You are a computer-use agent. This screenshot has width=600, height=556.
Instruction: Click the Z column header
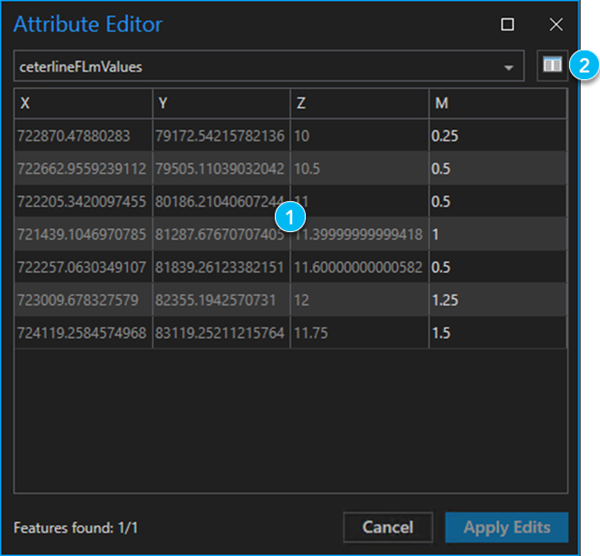coord(359,104)
